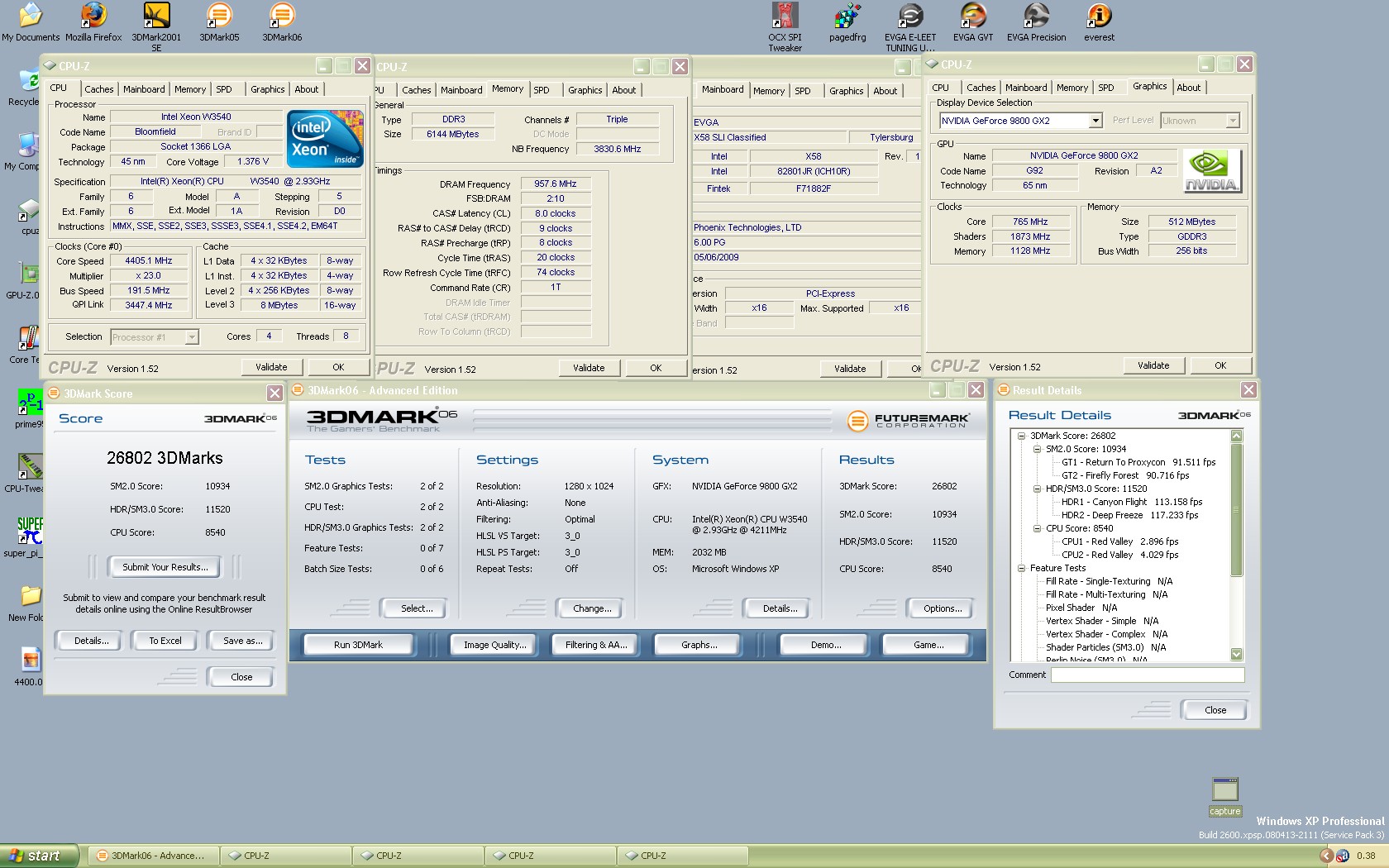This screenshot has width=1389, height=868.
Task: Open the 3DMark06 desktop shortcut
Action: [x=282, y=22]
